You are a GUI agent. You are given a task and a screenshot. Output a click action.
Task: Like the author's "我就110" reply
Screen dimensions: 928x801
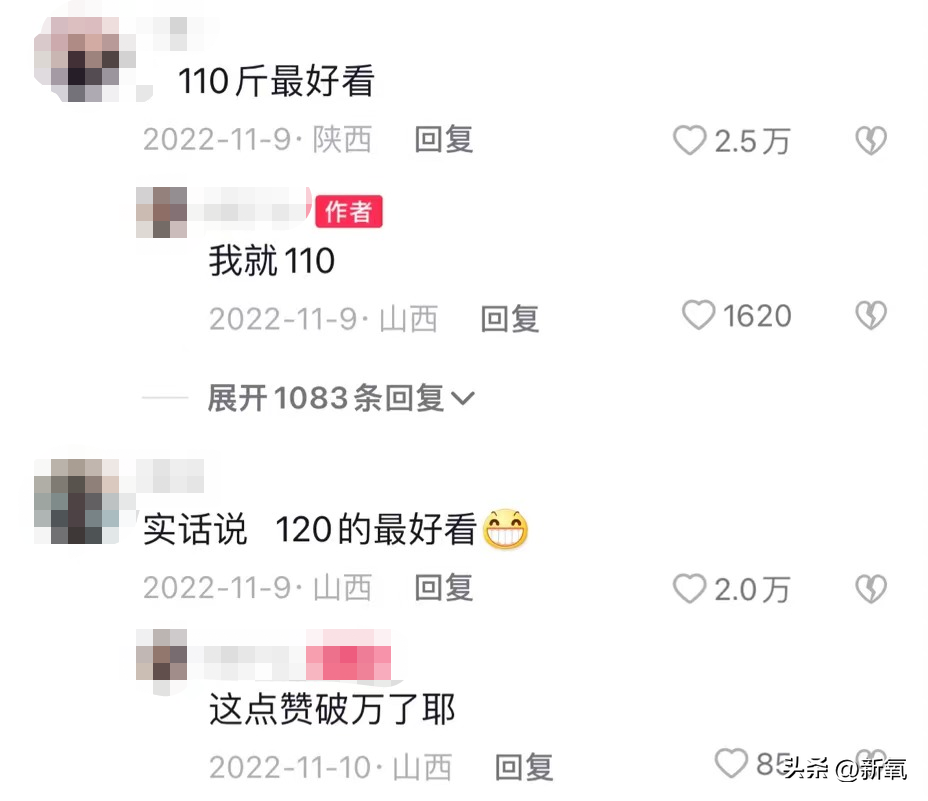tap(698, 315)
